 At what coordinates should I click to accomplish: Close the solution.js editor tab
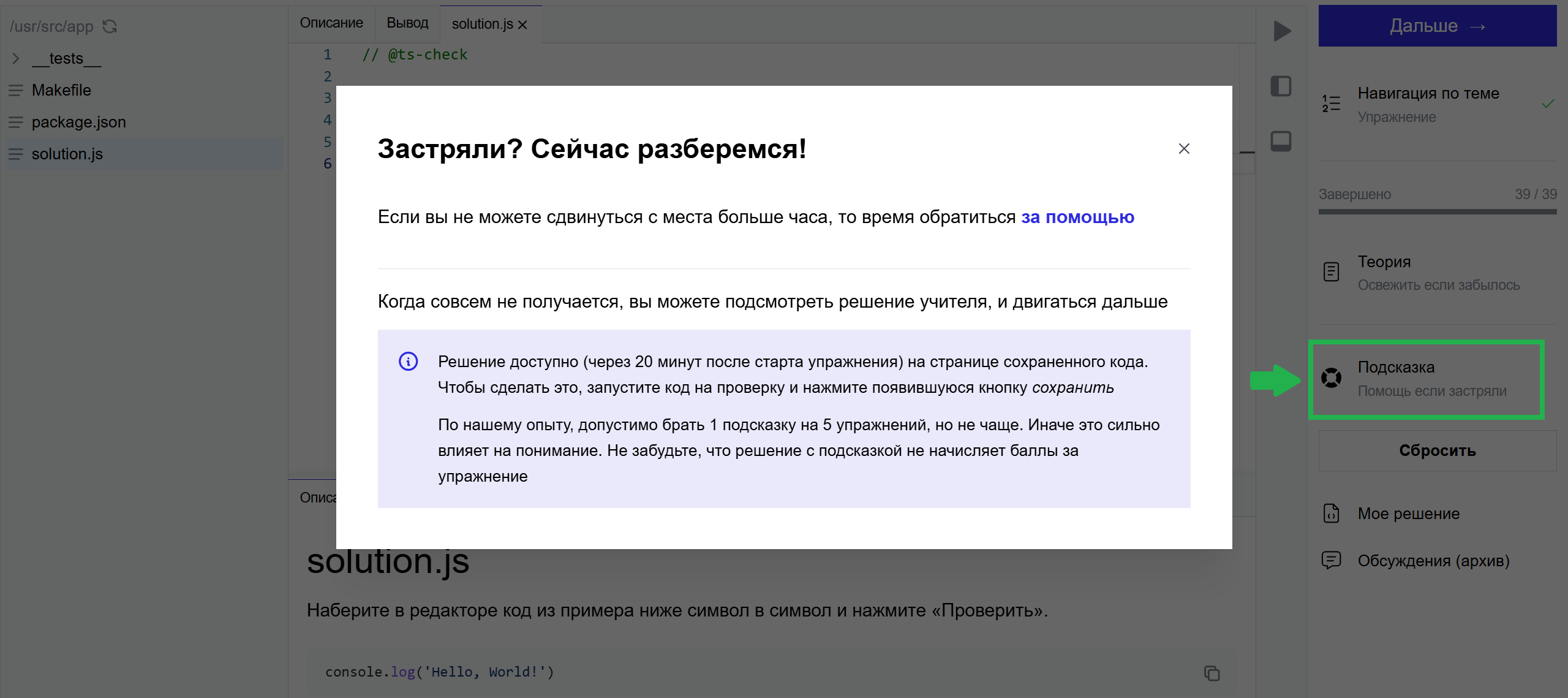(522, 25)
